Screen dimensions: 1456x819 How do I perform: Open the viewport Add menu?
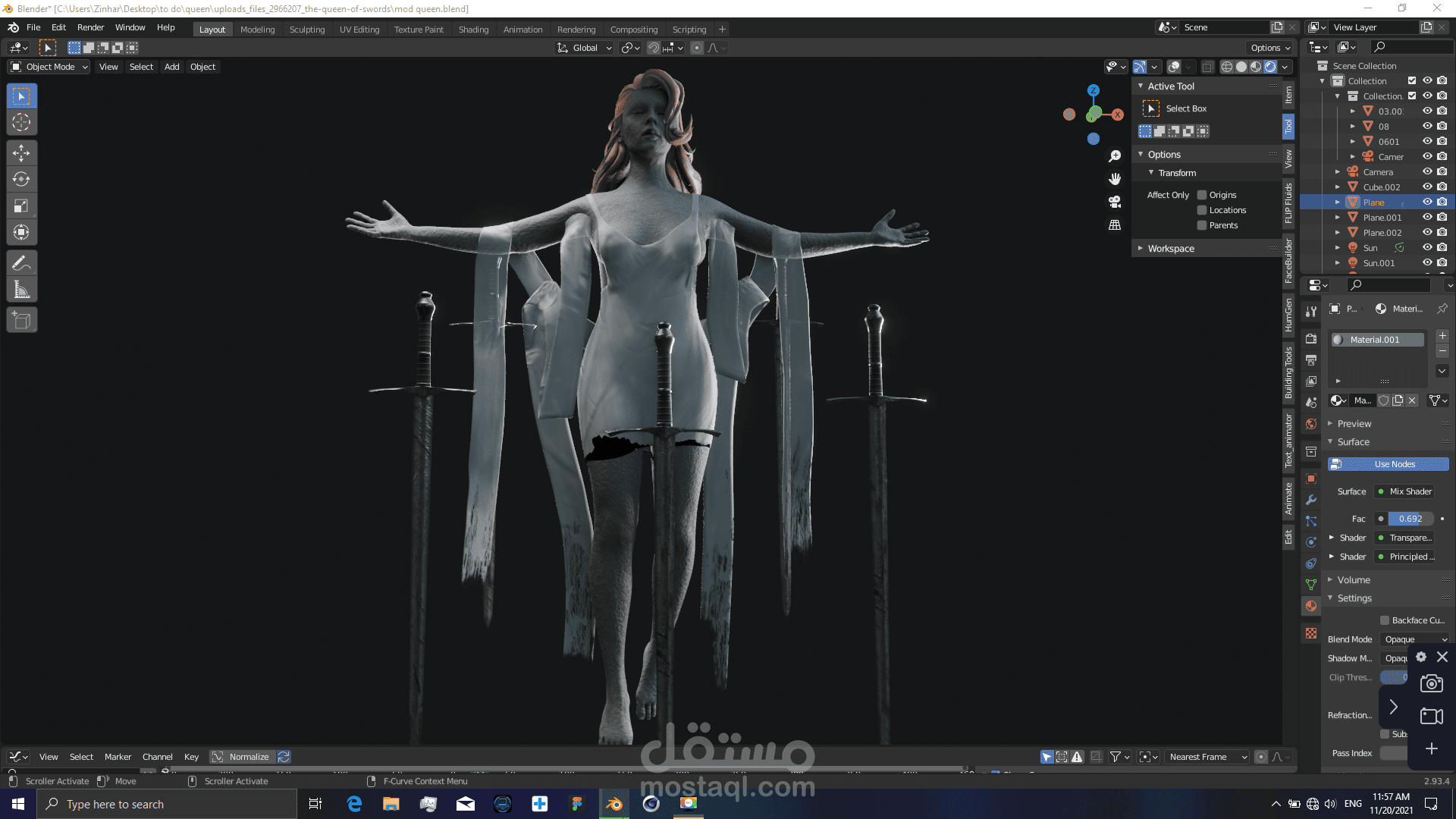point(172,67)
